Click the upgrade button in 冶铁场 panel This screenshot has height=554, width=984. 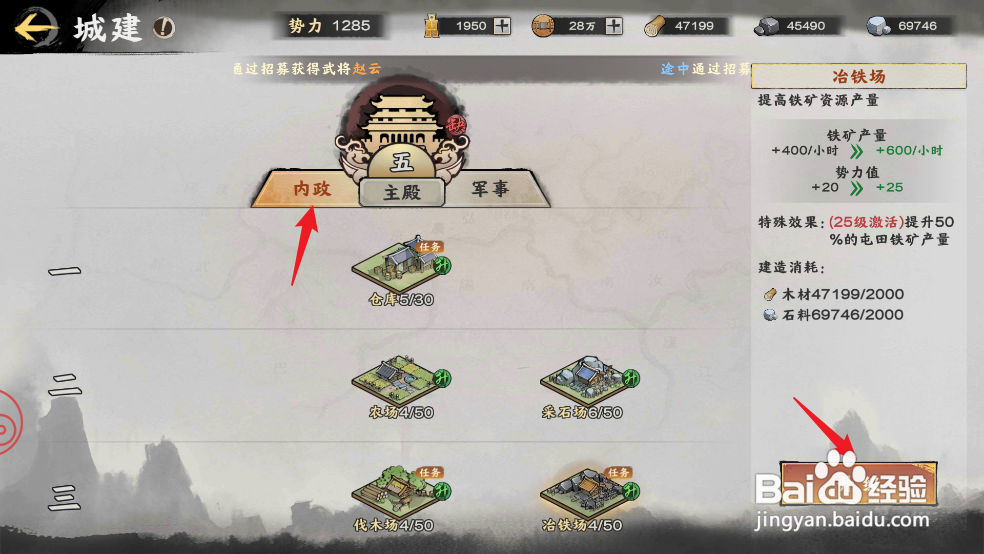click(858, 483)
